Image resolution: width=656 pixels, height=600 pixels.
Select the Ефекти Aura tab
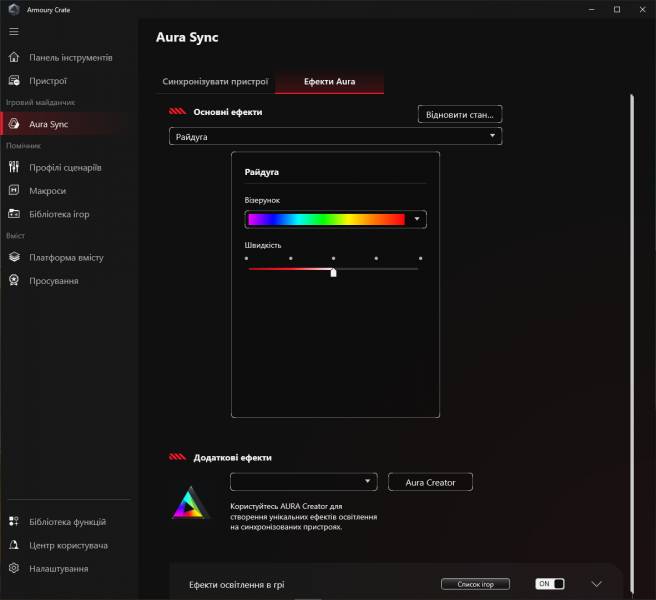[x=329, y=82]
